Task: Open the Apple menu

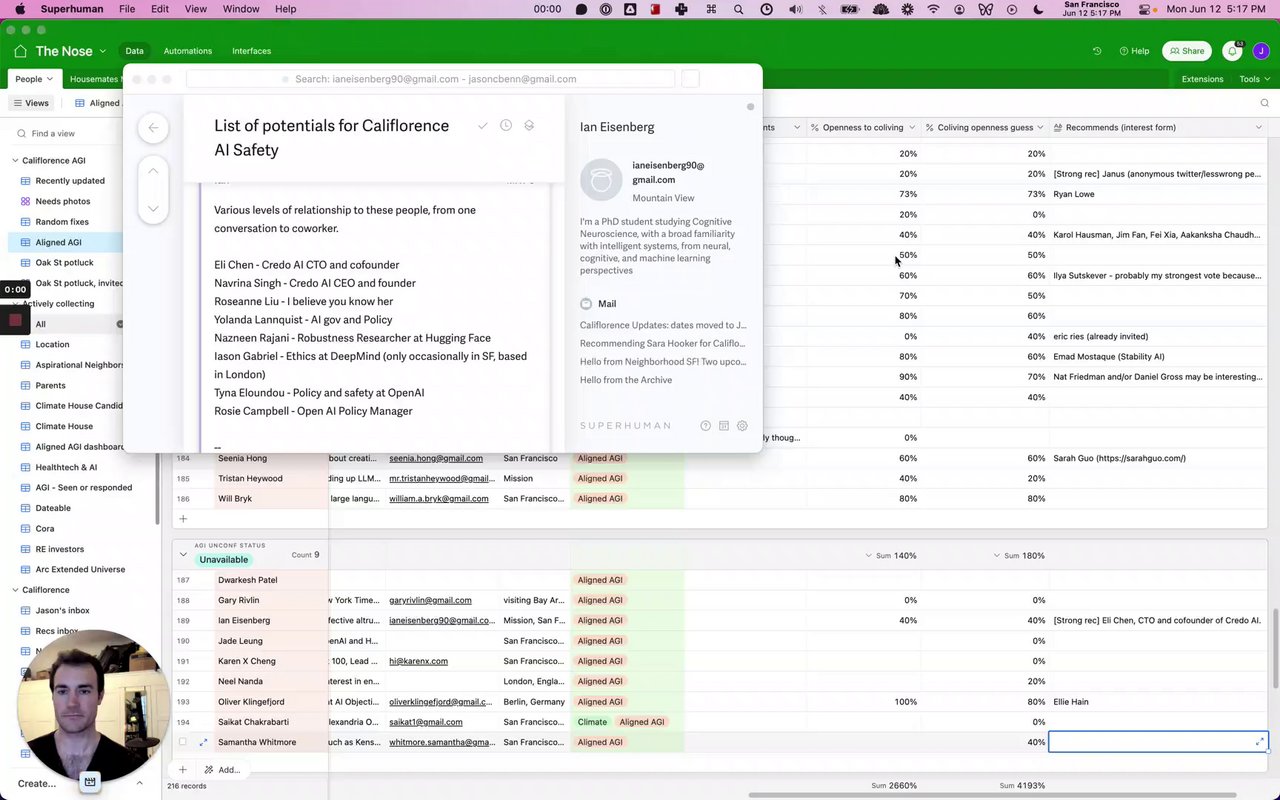Action: pyautogui.click(x=19, y=9)
